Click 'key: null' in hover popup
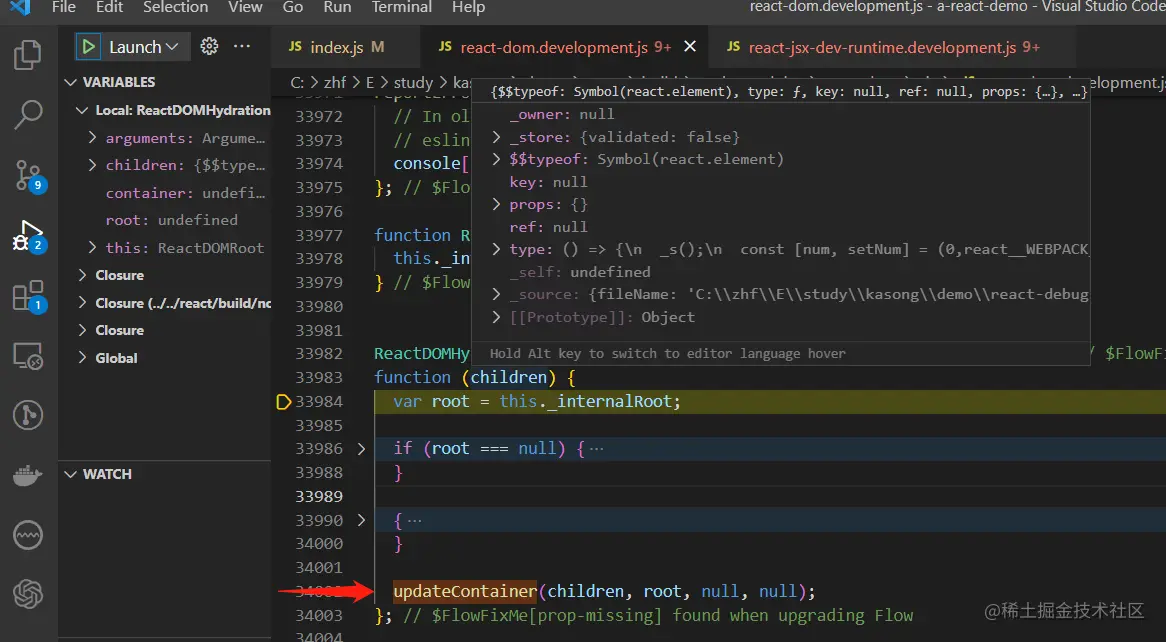The image size is (1166, 642). click(x=548, y=182)
